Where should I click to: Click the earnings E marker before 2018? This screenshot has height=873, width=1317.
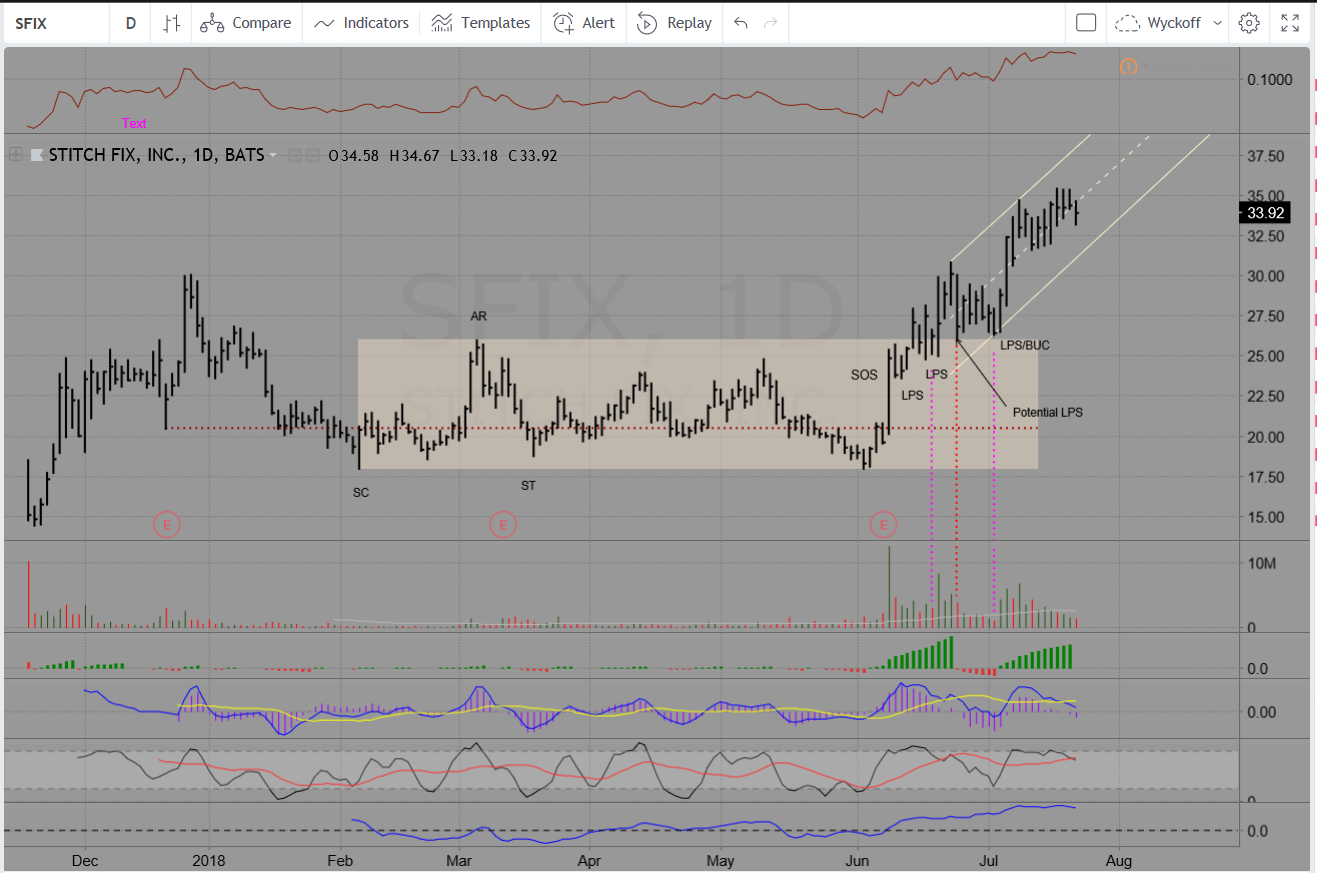[x=166, y=523]
